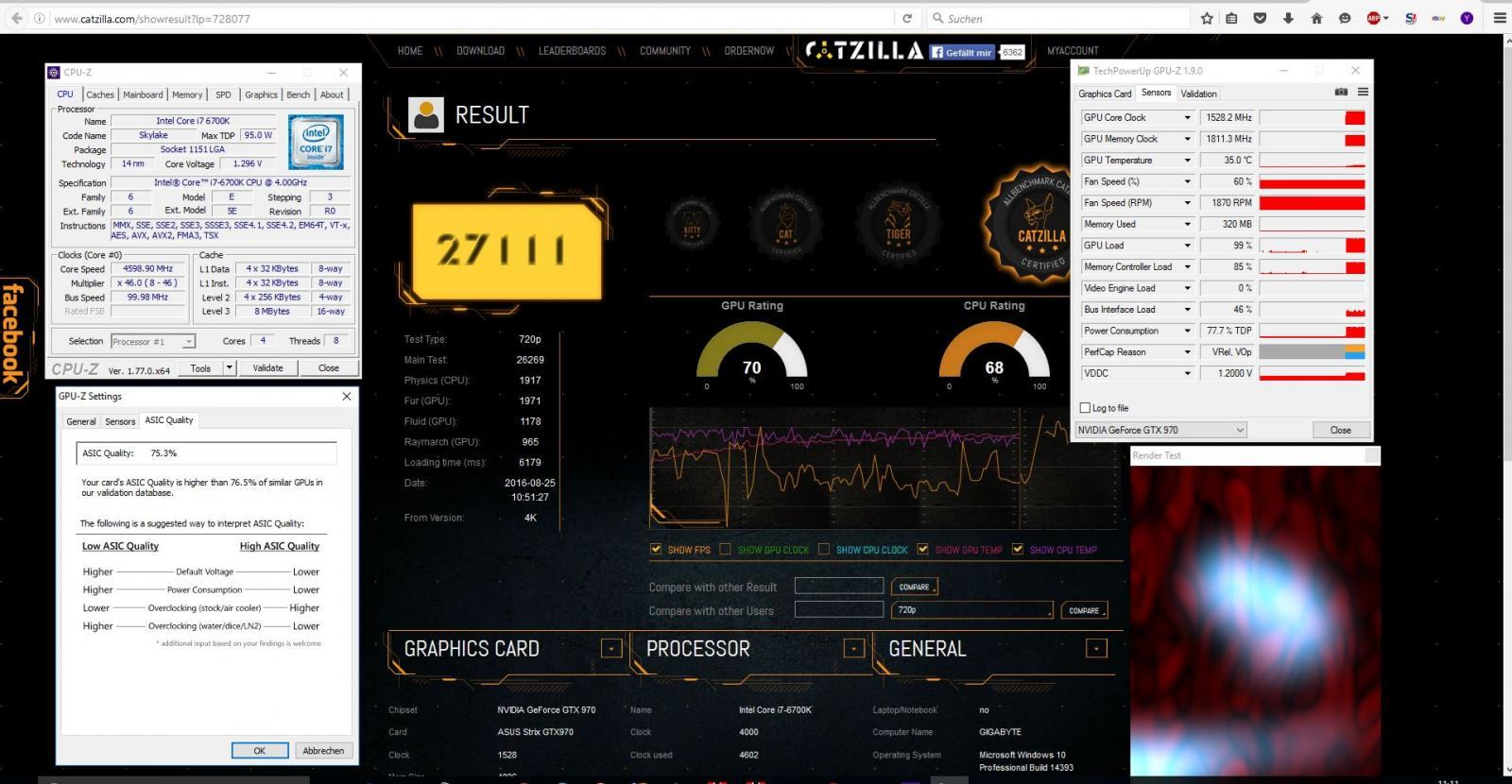Switch to the Mainboard tab in CPU-Z

click(143, 94)
